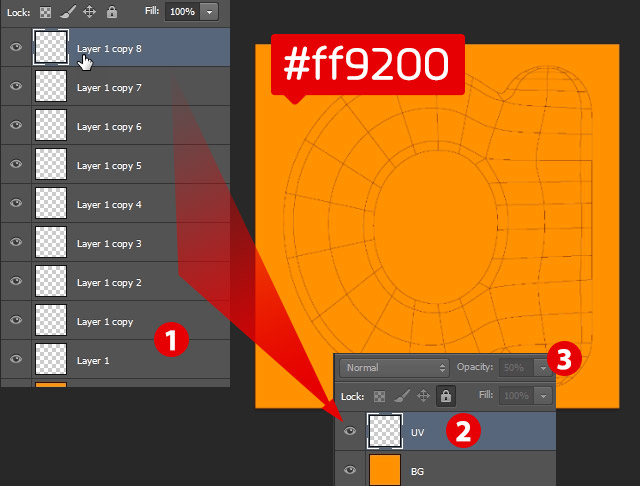Select Layer 1 copy 8 thumbnail
640x486 pixels.
pyautogui.click(x=51, y=47)
